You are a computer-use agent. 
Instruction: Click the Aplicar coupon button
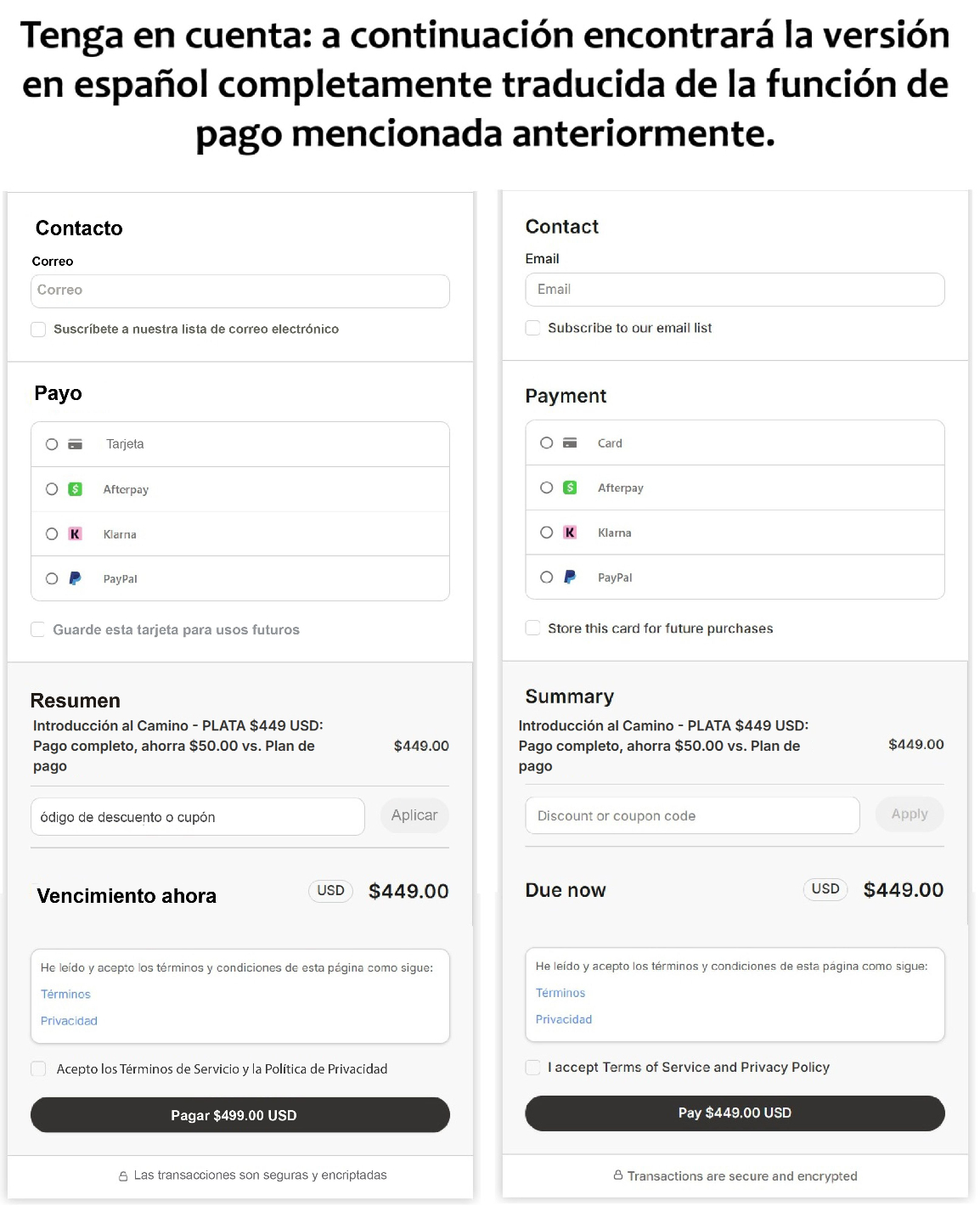coord(414,815)
